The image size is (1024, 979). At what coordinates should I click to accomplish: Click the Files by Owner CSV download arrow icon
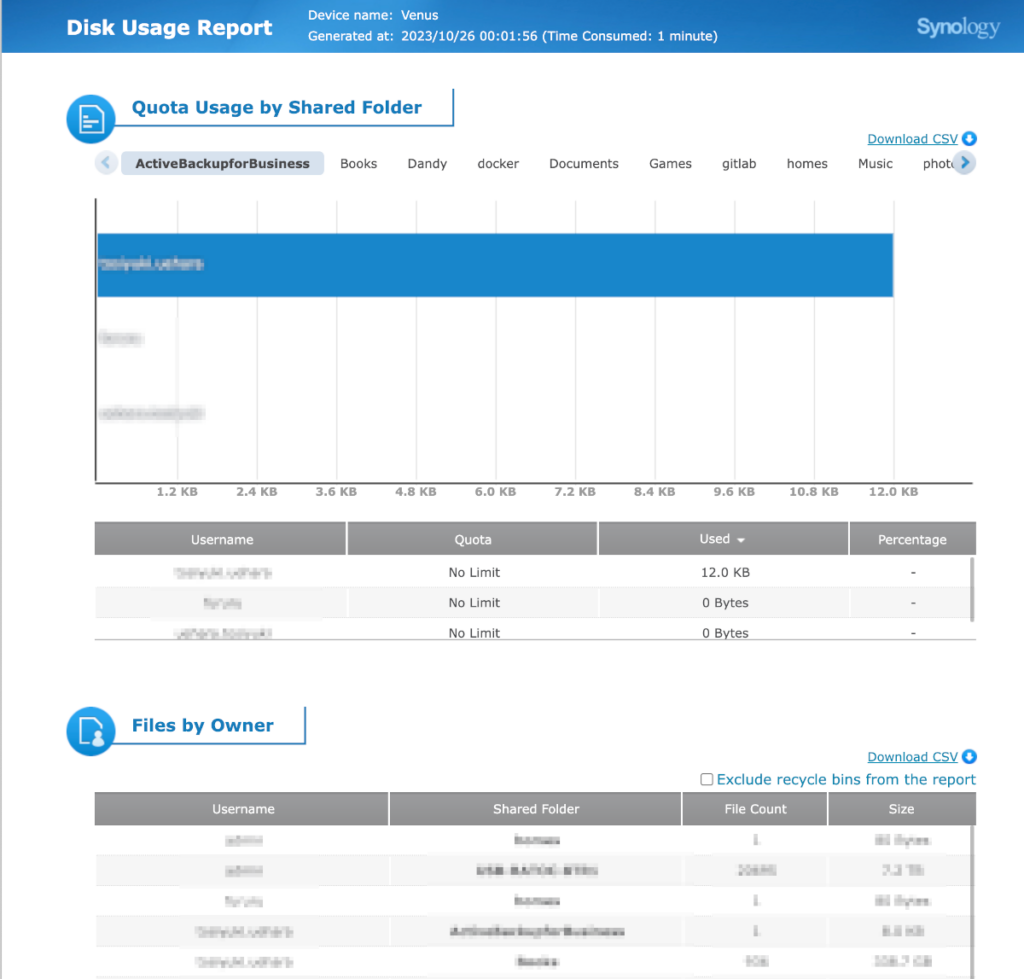(x=969, y=756)
